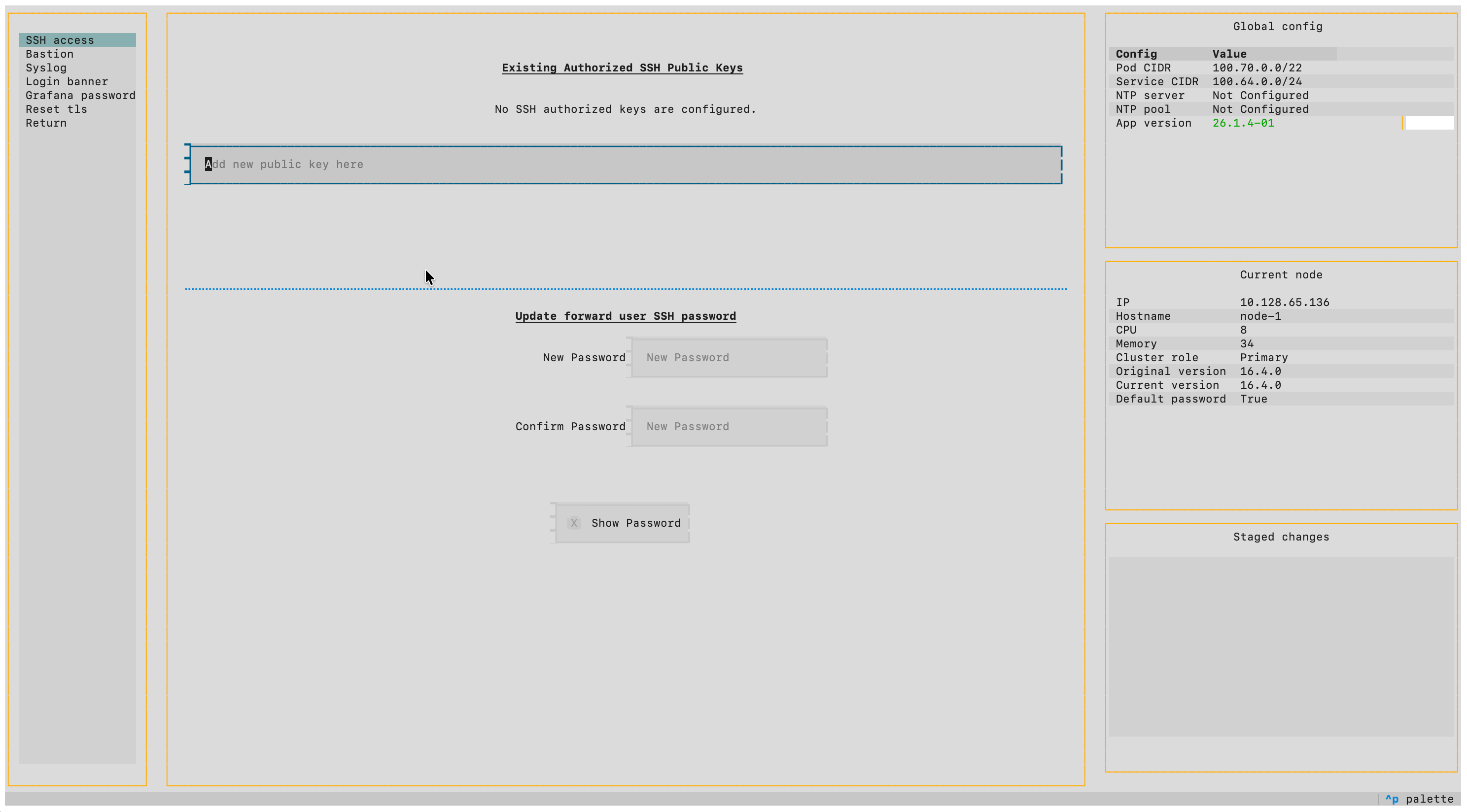Select the Pod CIDR value 100.70.0.0/22

point(1257,68)
